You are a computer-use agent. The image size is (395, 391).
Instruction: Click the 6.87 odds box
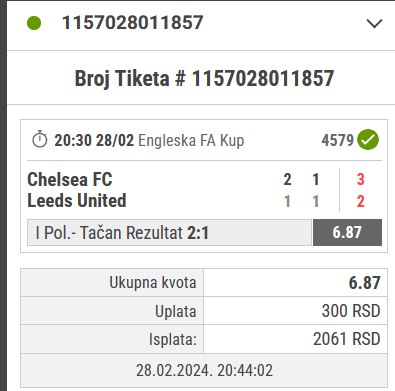[347, 232]
